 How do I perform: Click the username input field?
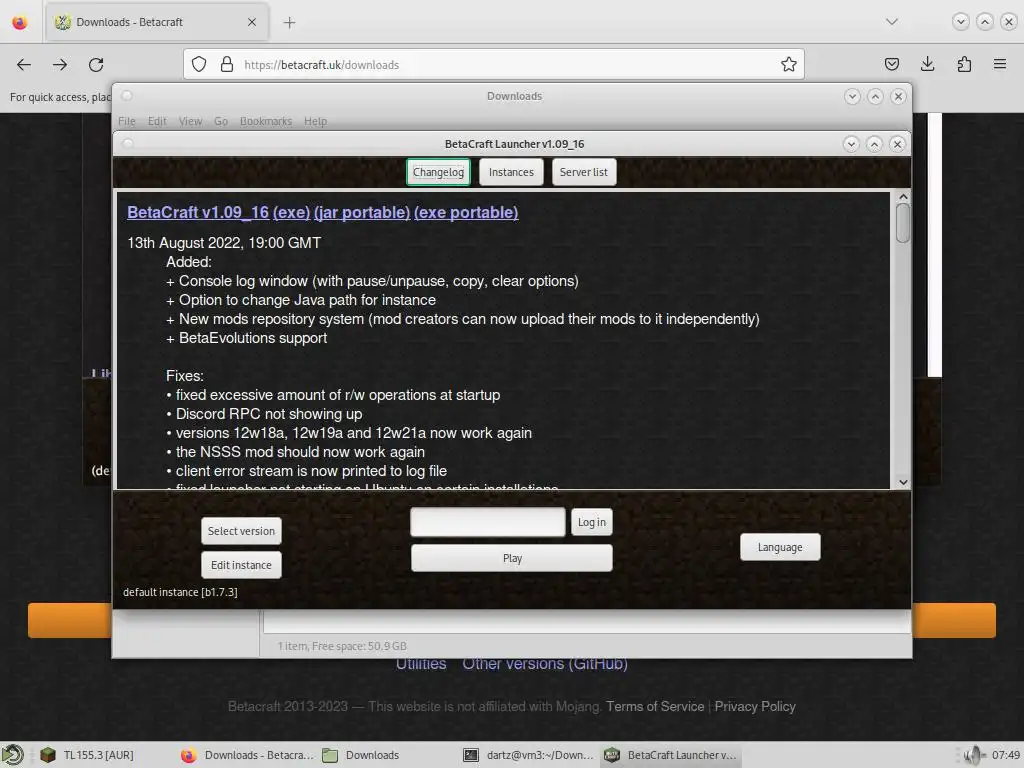point(488,522)
